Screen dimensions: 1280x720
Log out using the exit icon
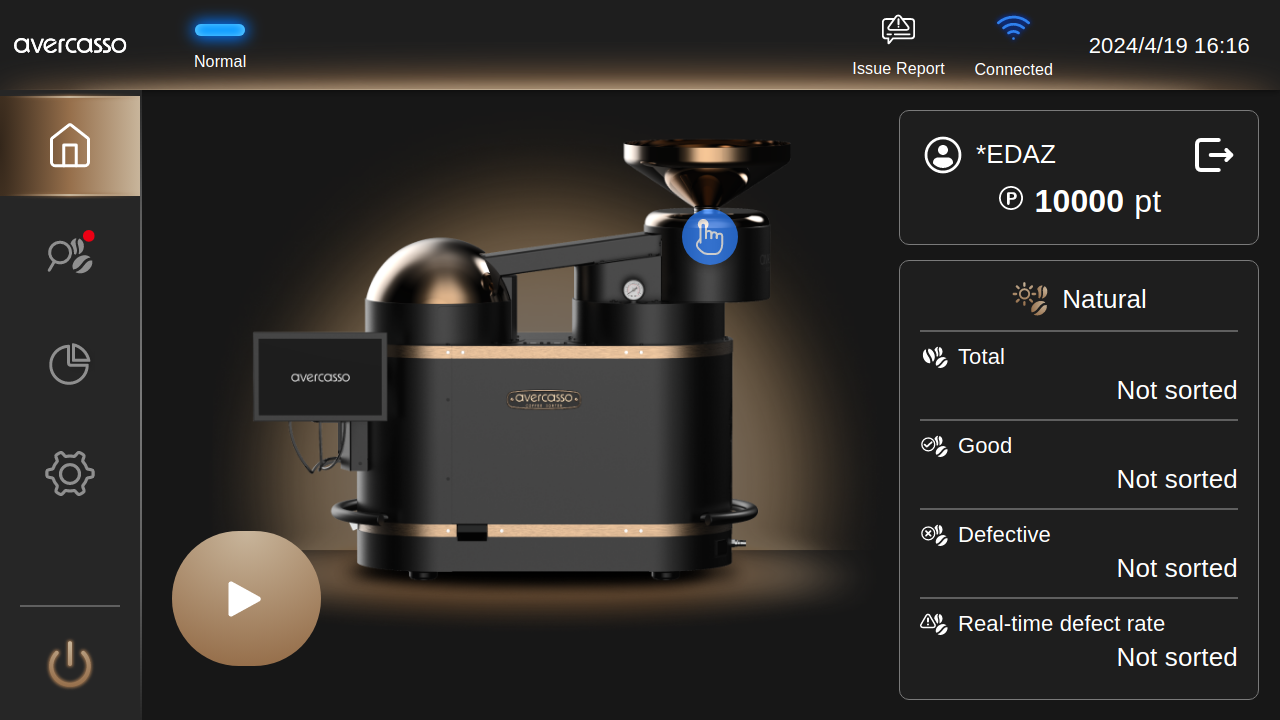pos(1214,155)
